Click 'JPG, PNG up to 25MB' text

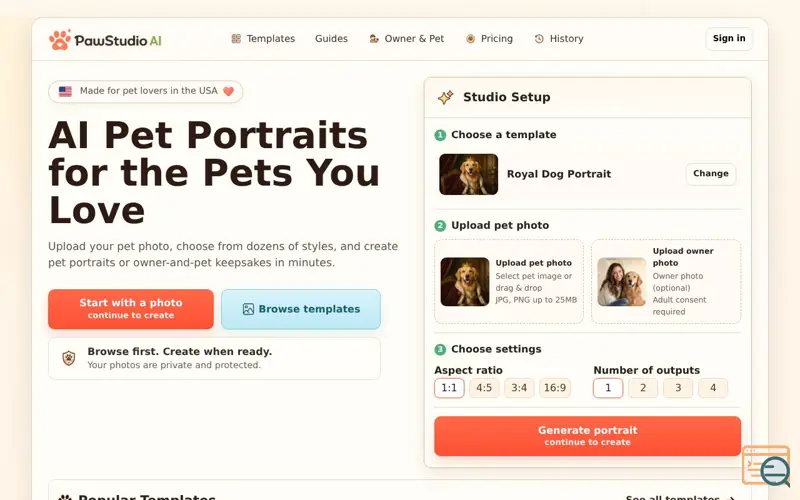click(x=536, y=300)
